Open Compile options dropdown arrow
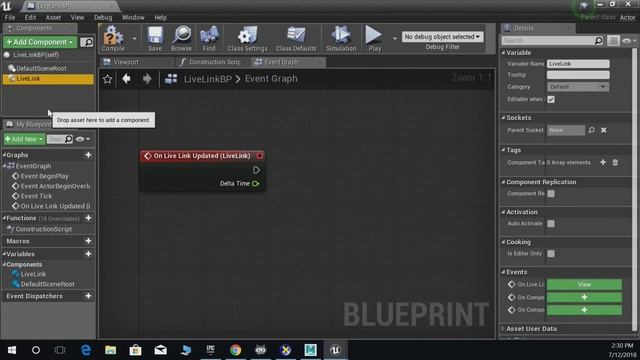 134,39
